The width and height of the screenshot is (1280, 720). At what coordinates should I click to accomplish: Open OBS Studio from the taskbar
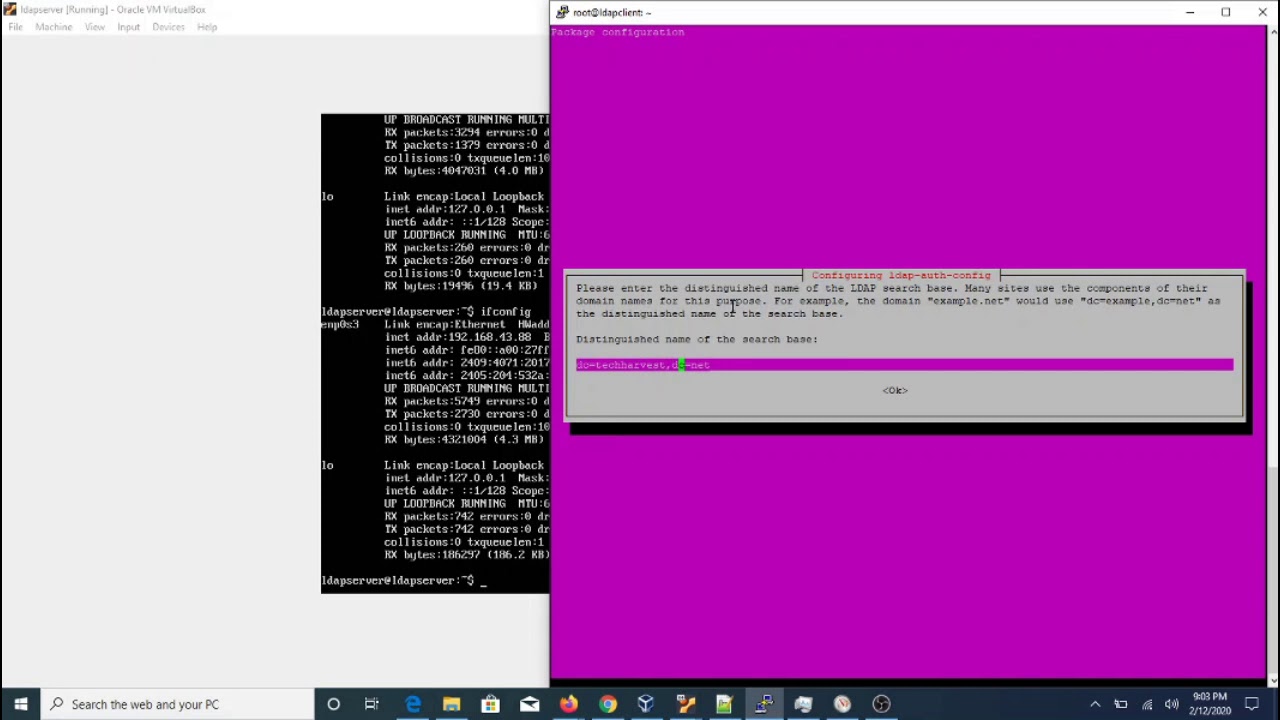[x=881, y=704]
